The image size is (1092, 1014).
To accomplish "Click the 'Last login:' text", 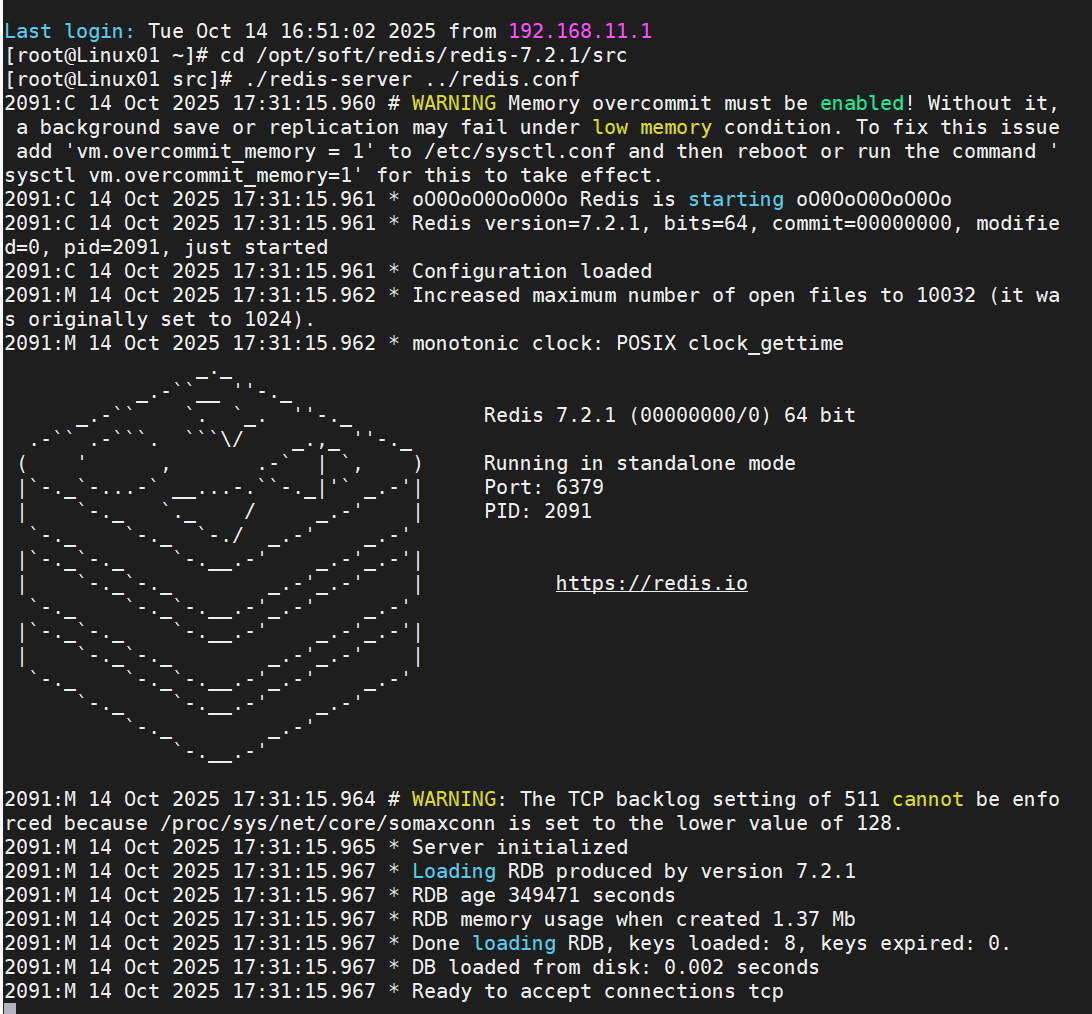I will point(69,31).
